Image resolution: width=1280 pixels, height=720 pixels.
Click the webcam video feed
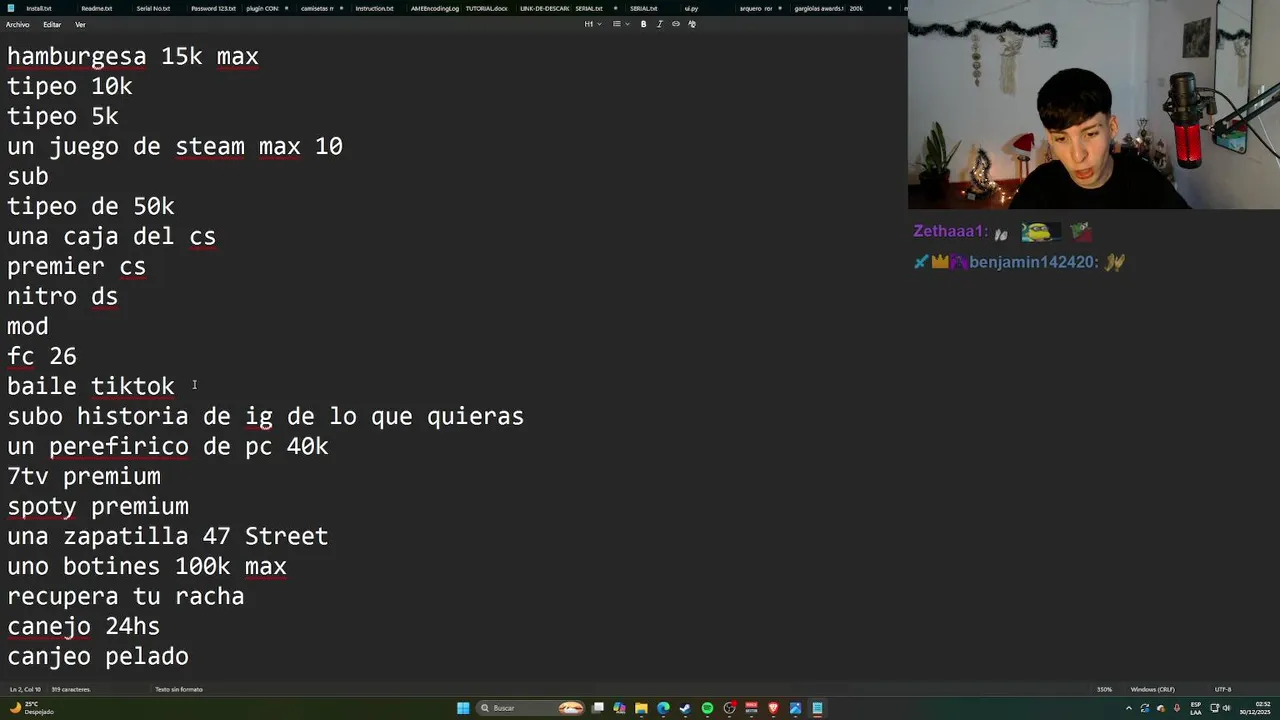1094,104
